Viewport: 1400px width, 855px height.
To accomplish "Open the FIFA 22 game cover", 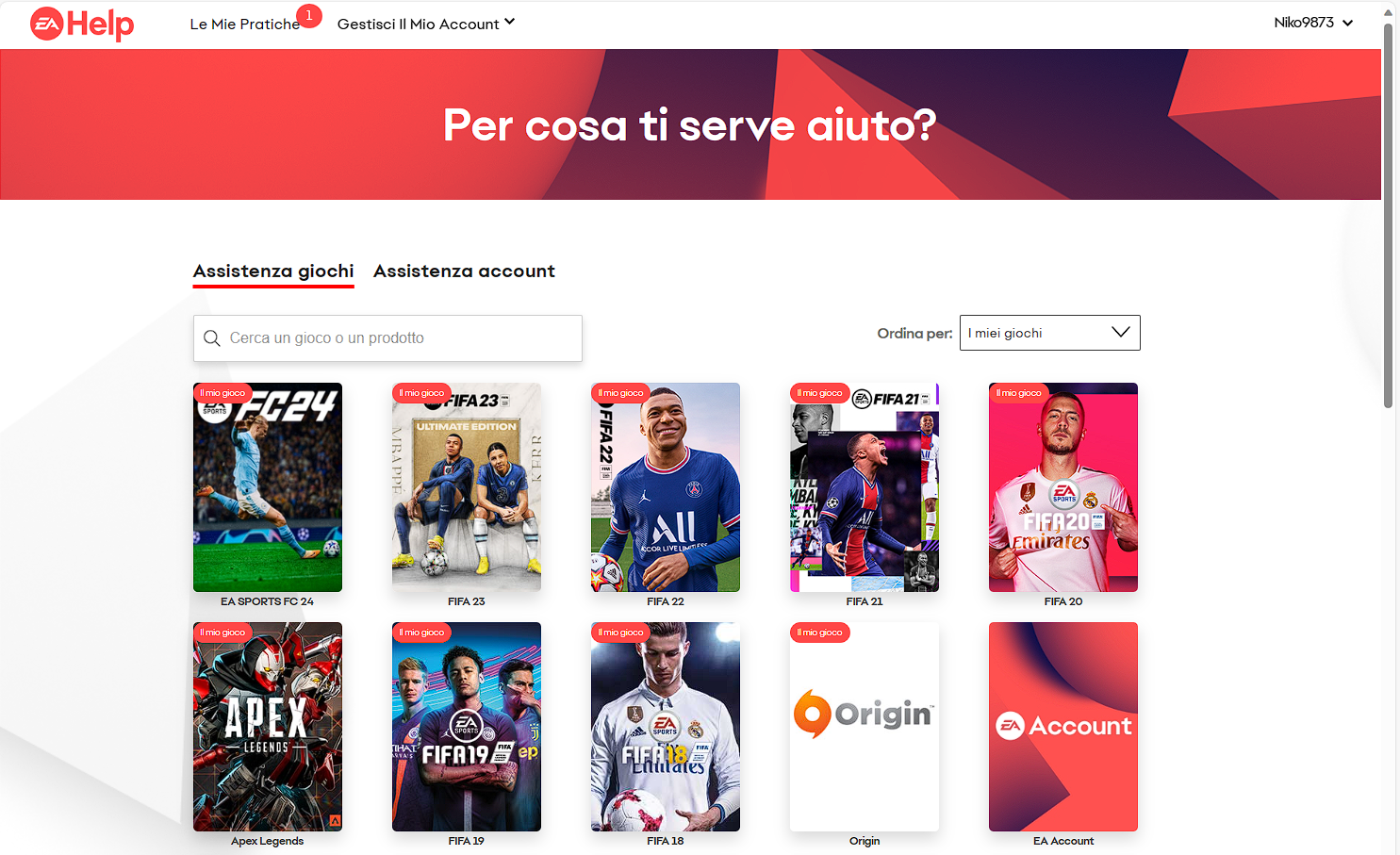I will (x=666, y=487).
